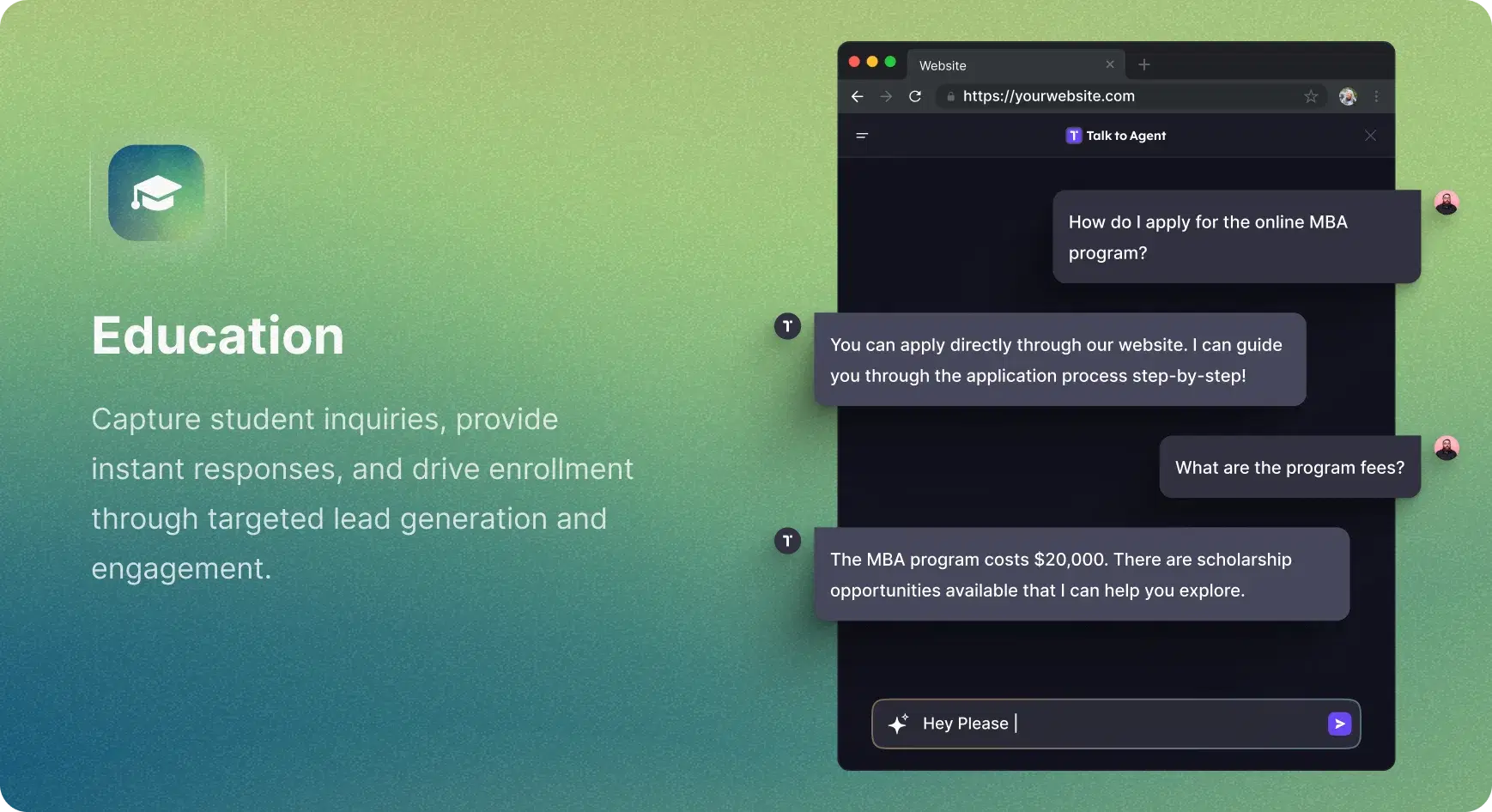The image size is (1492, 812).
Task: Open the browser profile avatar
Action: 1348,96
